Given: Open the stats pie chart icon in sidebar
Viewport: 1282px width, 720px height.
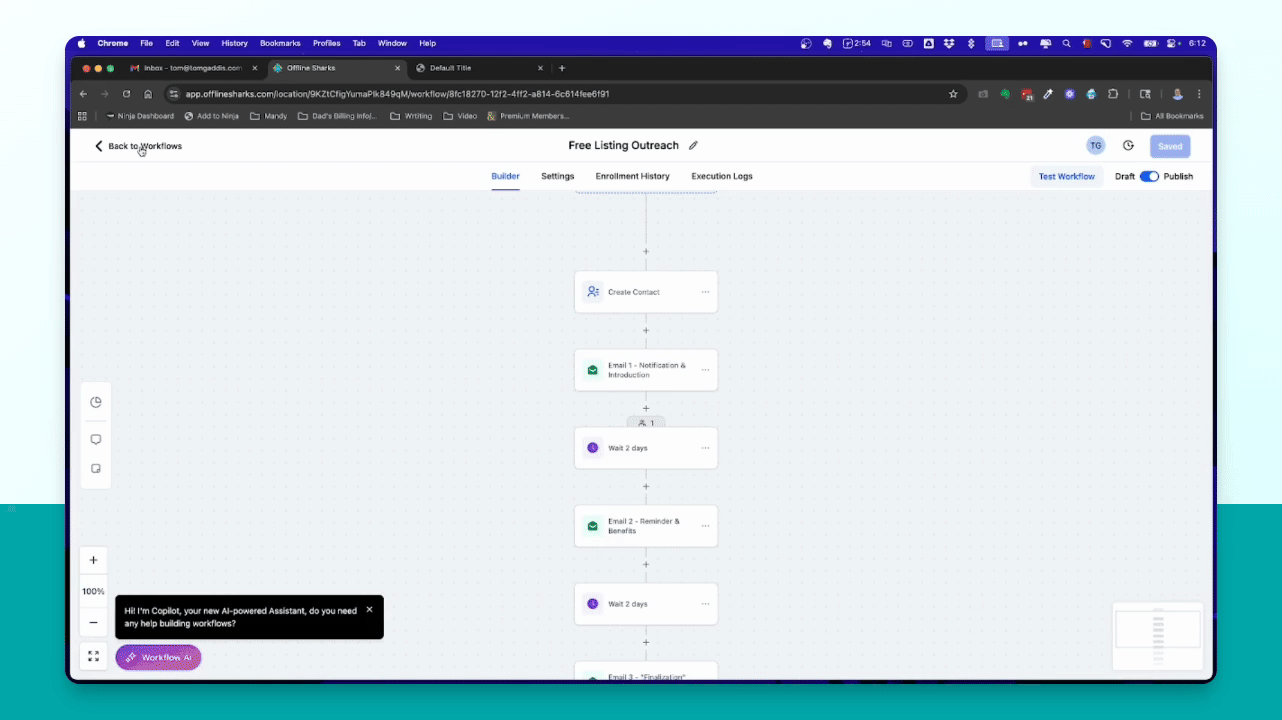Looking at the screenshot, I should (x=96, y=402).
